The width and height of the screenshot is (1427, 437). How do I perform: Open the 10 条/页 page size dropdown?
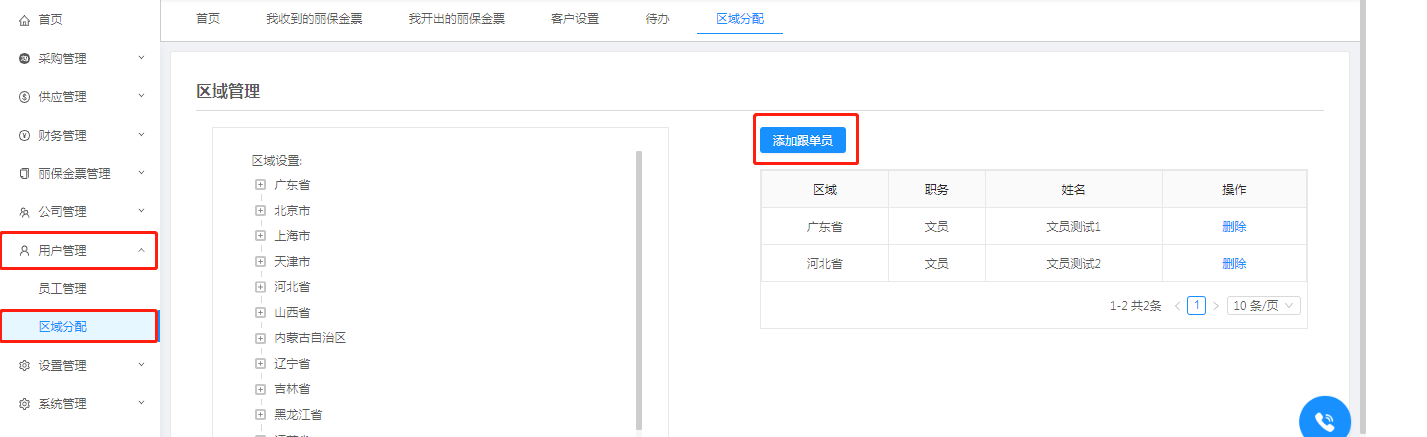[1265, 306]
